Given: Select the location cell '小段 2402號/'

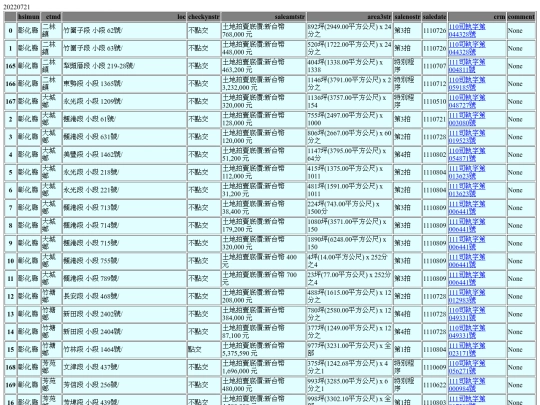Looking at the screenshot, I should point(124,314).
